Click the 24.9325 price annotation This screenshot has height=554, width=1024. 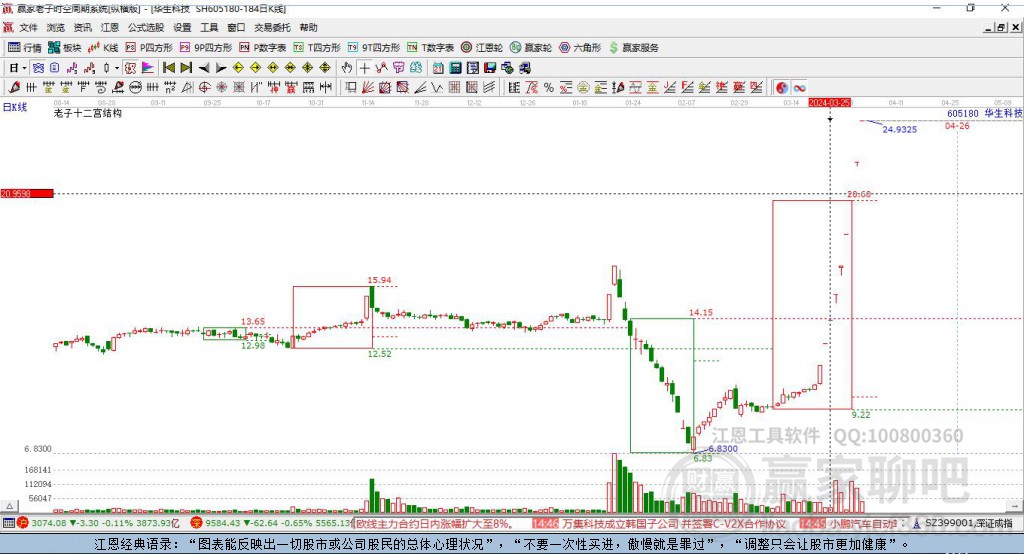pos(900,129)
